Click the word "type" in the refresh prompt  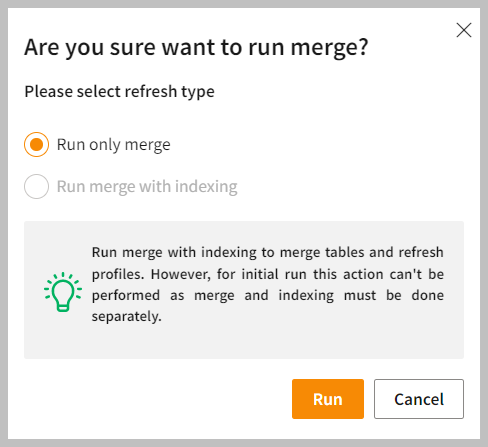tap(198, 92)
